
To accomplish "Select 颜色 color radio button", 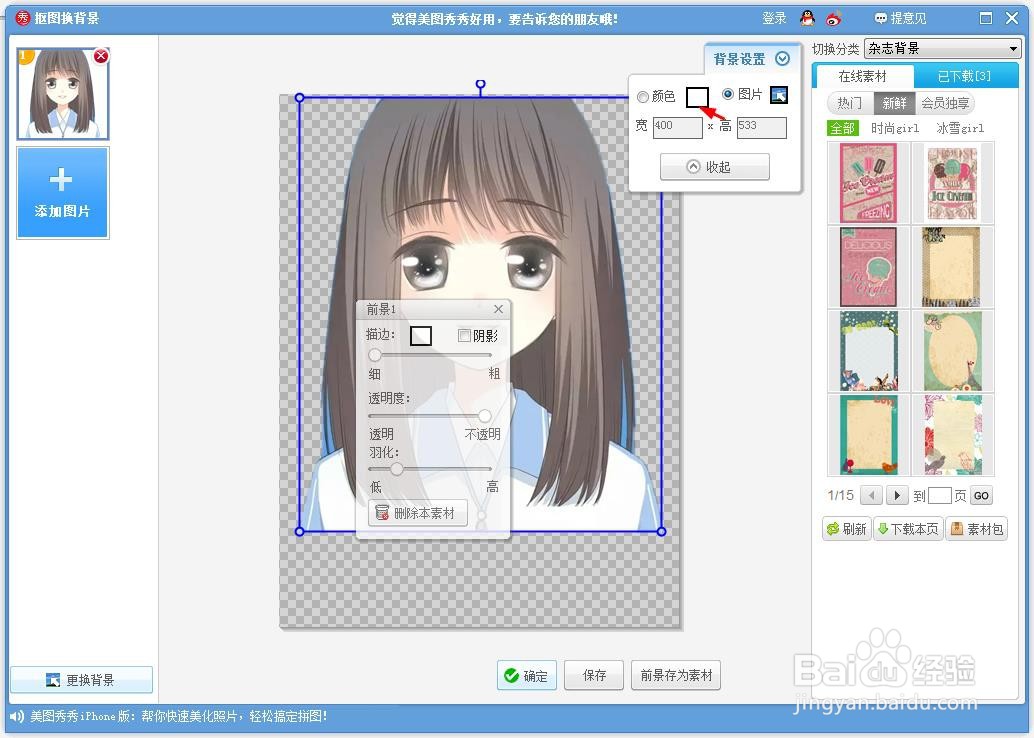I will [642, 97].
